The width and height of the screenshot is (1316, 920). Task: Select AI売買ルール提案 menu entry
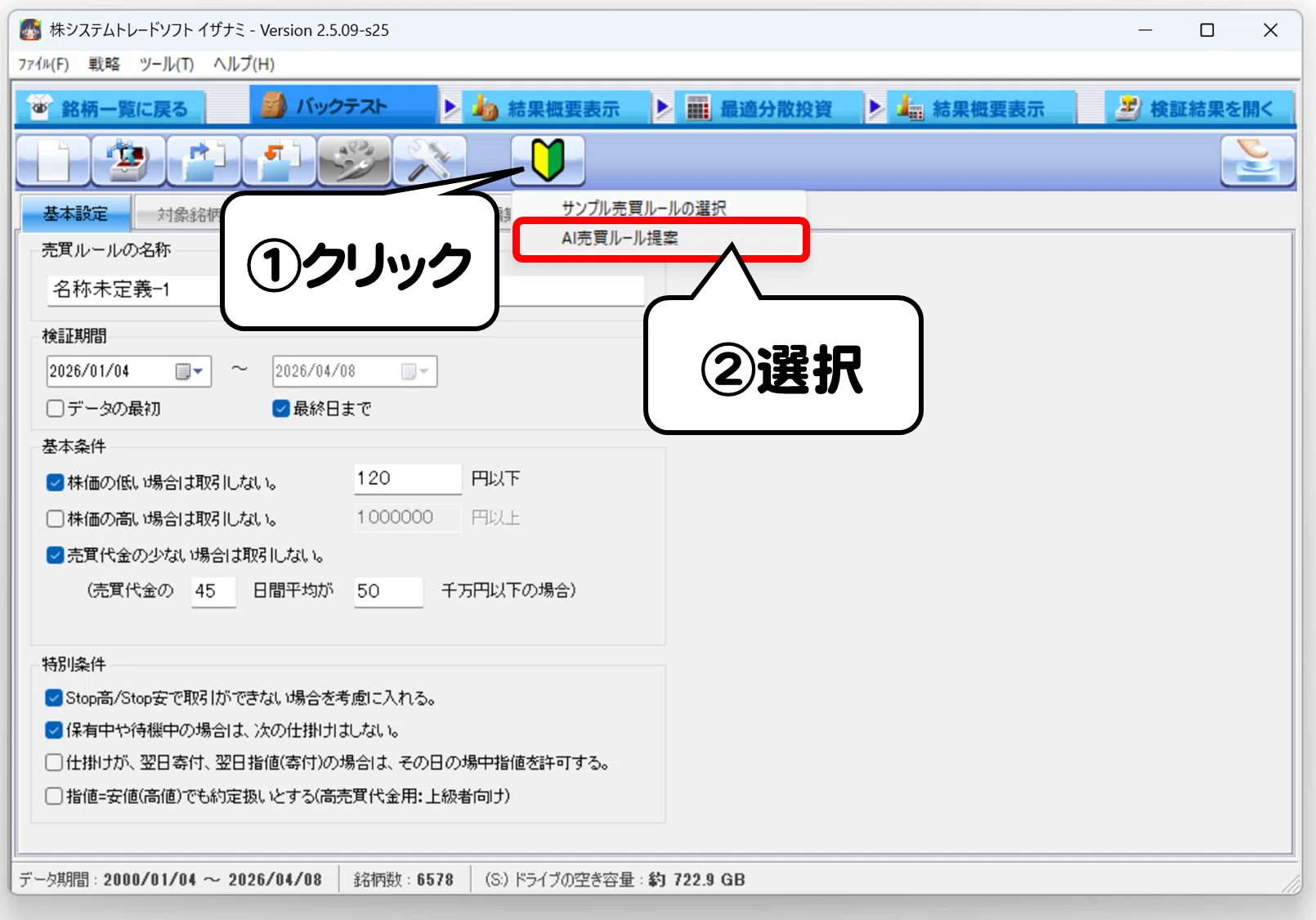point(660,239)
